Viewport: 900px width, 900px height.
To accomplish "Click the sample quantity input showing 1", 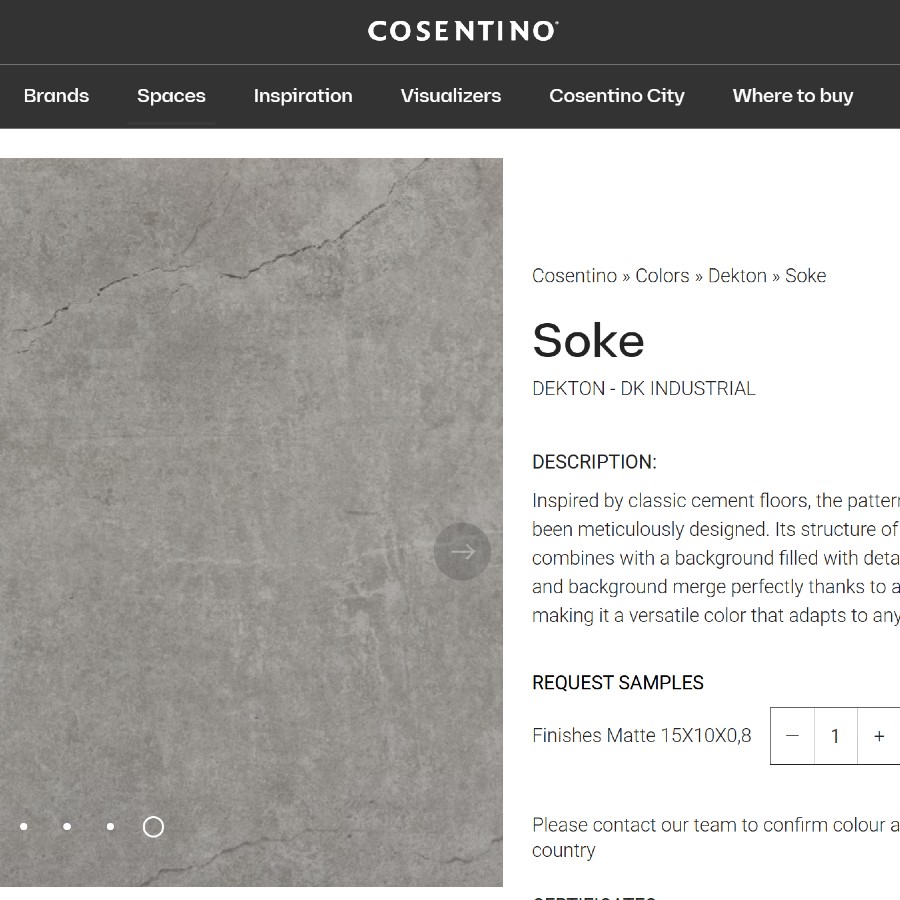I will 836,736.
